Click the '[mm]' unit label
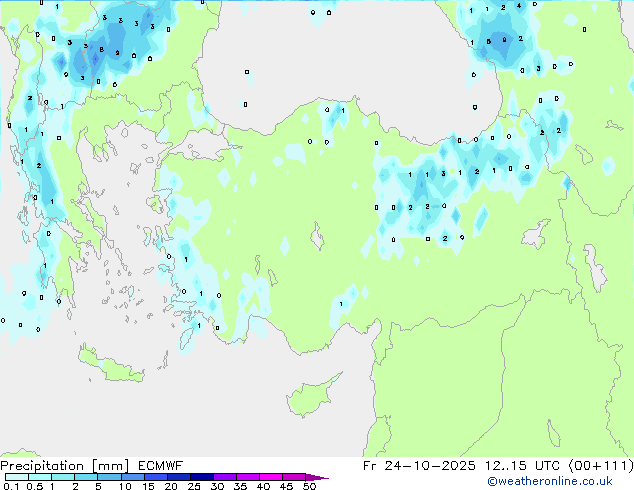634x490 pixels. 111,466
